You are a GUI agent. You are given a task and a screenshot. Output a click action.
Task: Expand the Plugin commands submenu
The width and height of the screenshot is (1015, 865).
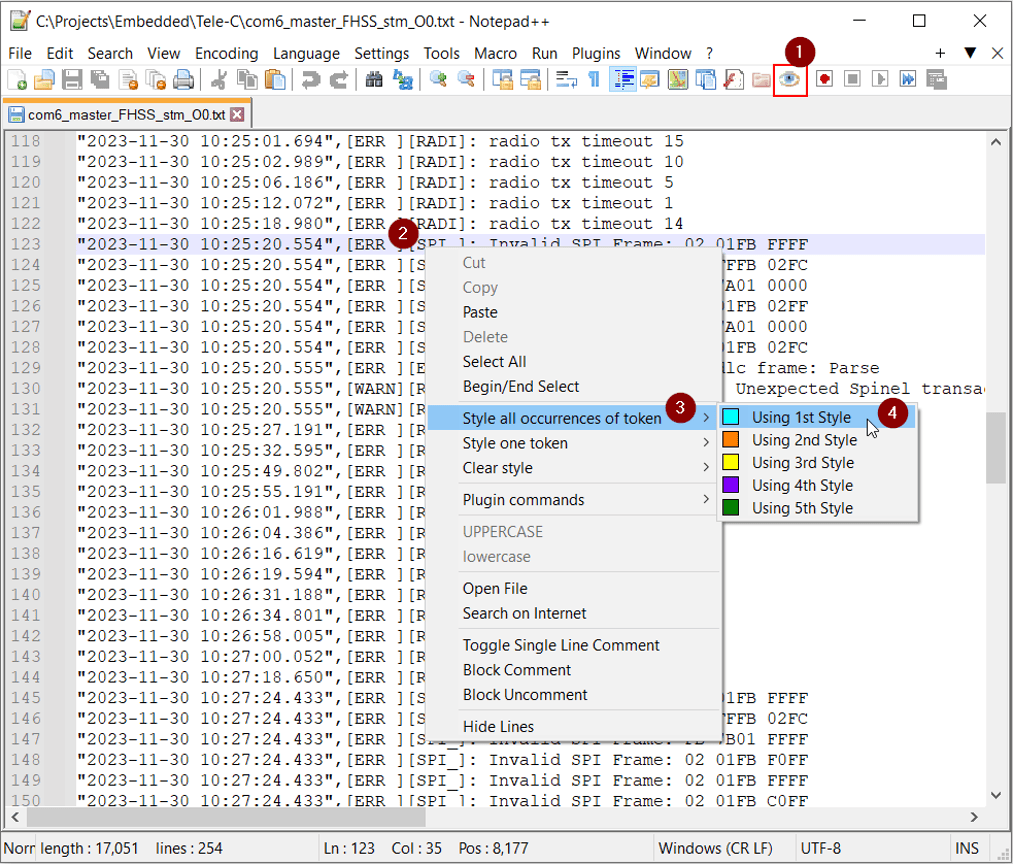tap(574, 500)
